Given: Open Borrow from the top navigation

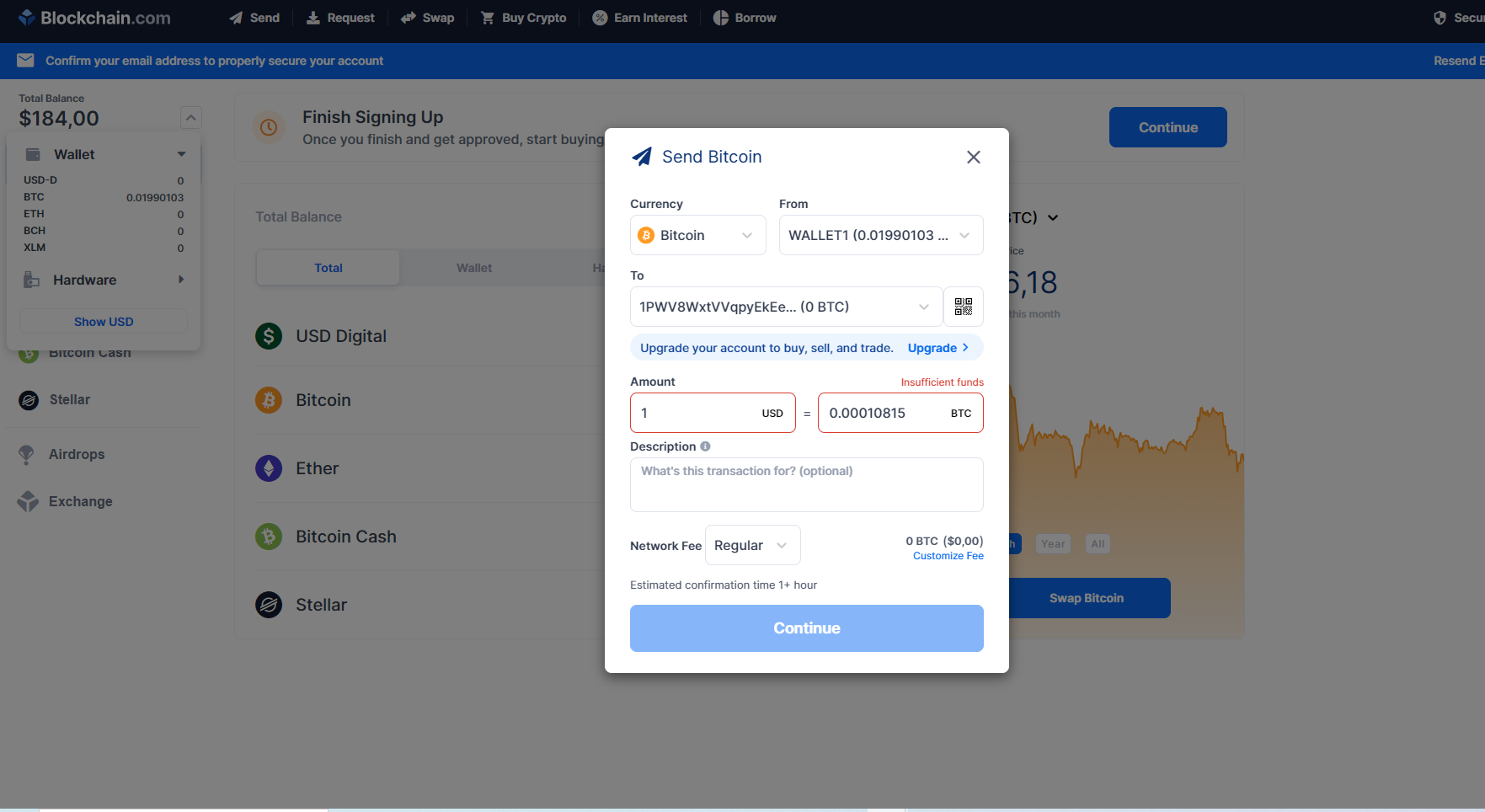Looking at the screenshot, I should pos(745,18).
